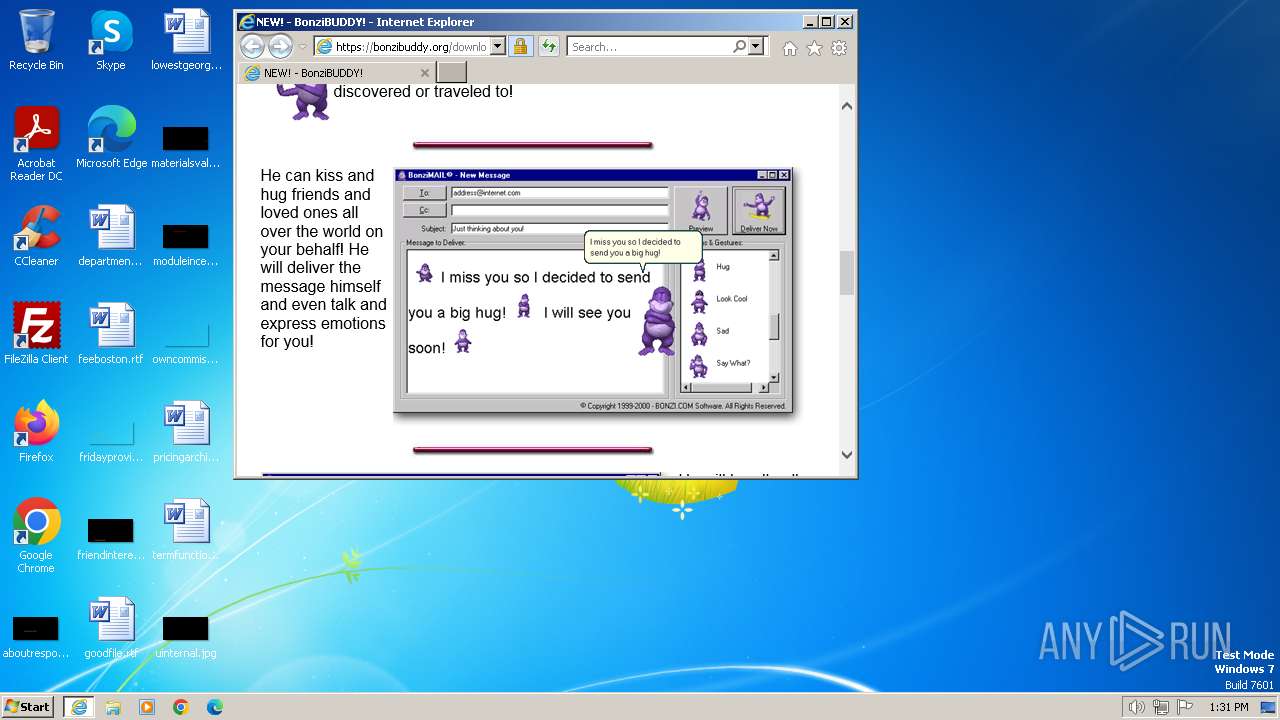
Task: Open goodfile.rtf document on desktop
Action: coord(110,628)
